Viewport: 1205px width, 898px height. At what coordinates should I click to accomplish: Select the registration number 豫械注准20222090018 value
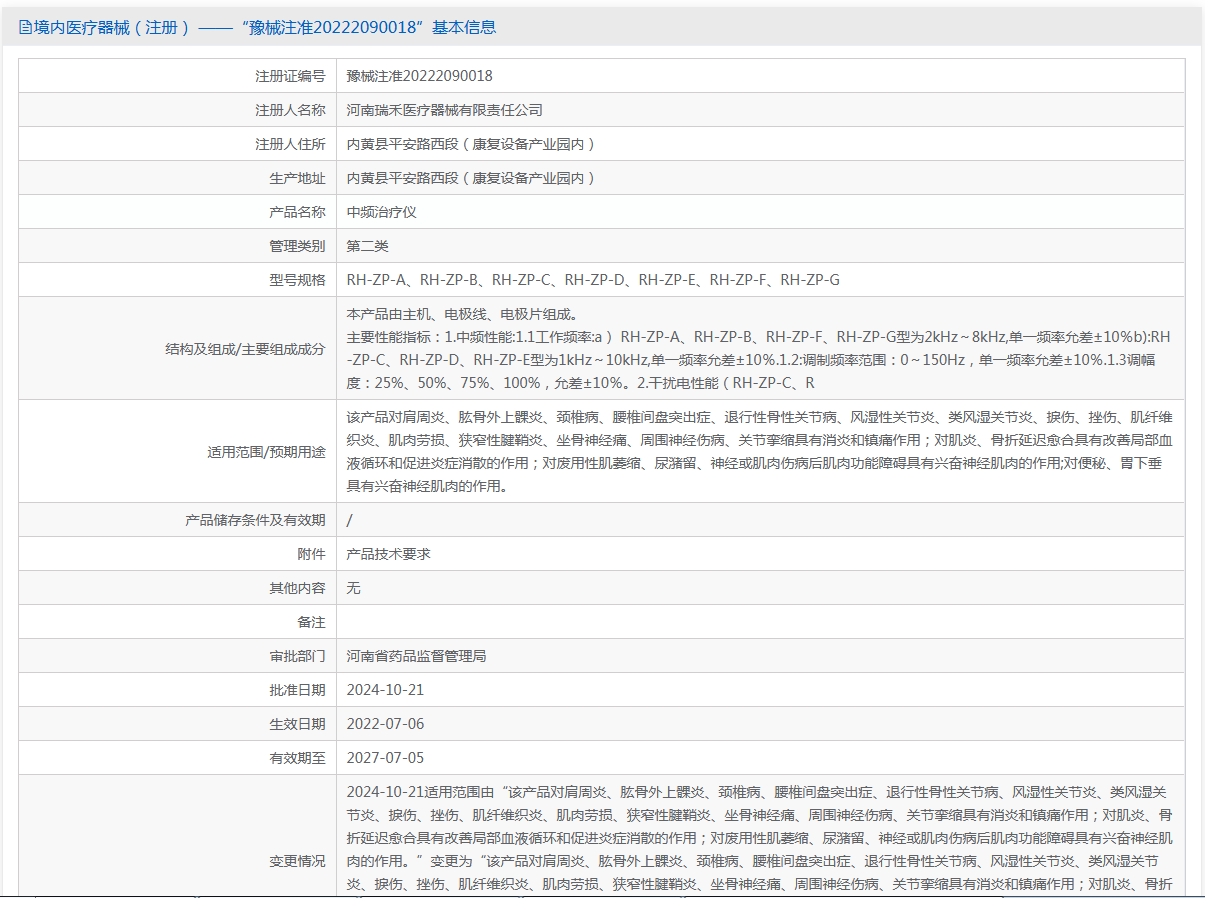419,76
